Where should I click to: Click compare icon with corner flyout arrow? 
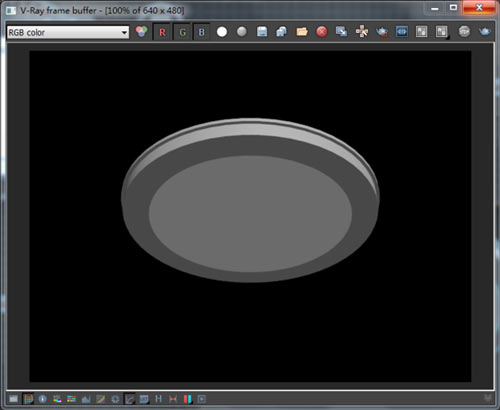point(442,32)
